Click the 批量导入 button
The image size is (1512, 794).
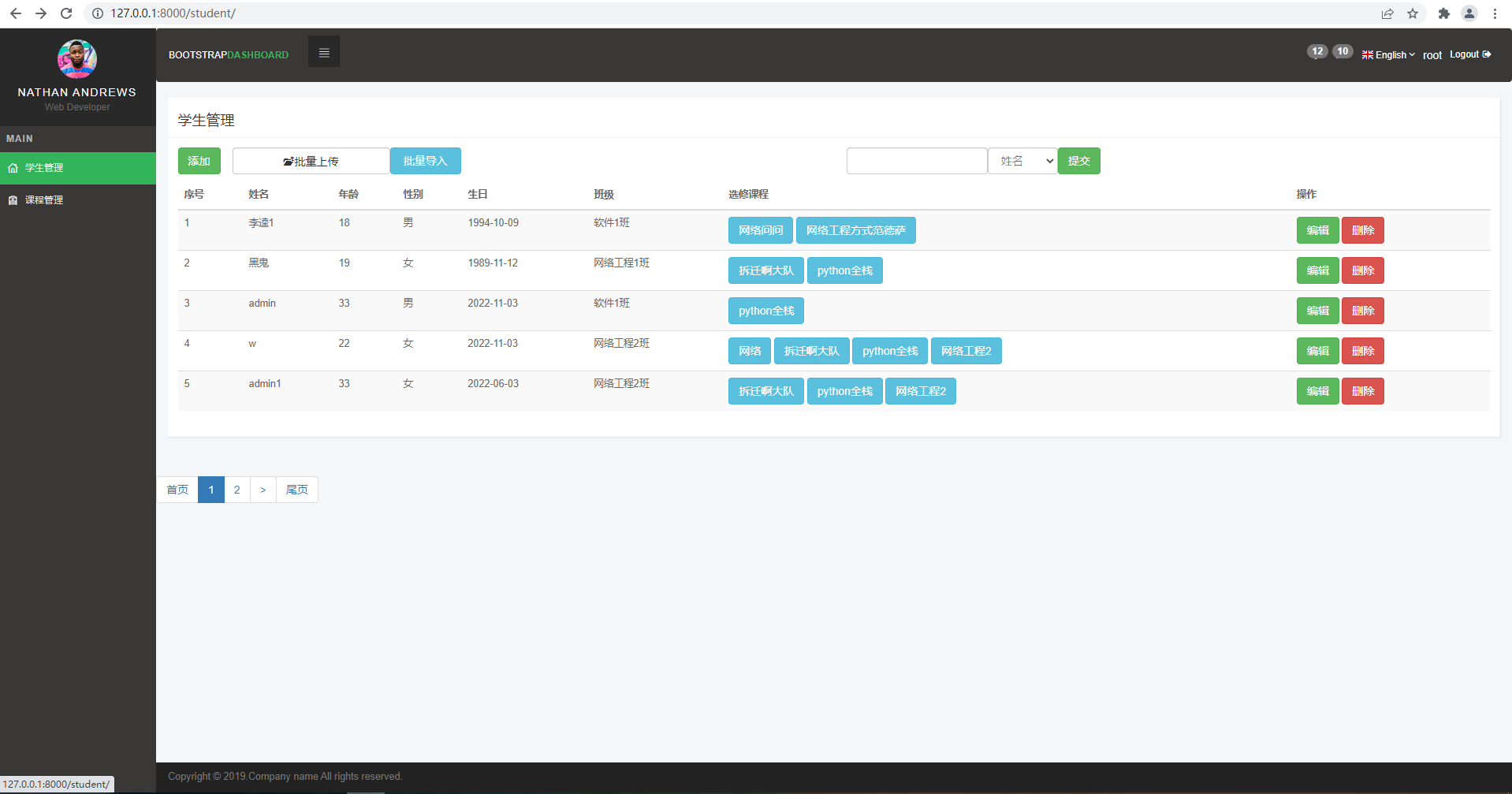[426, 161]
